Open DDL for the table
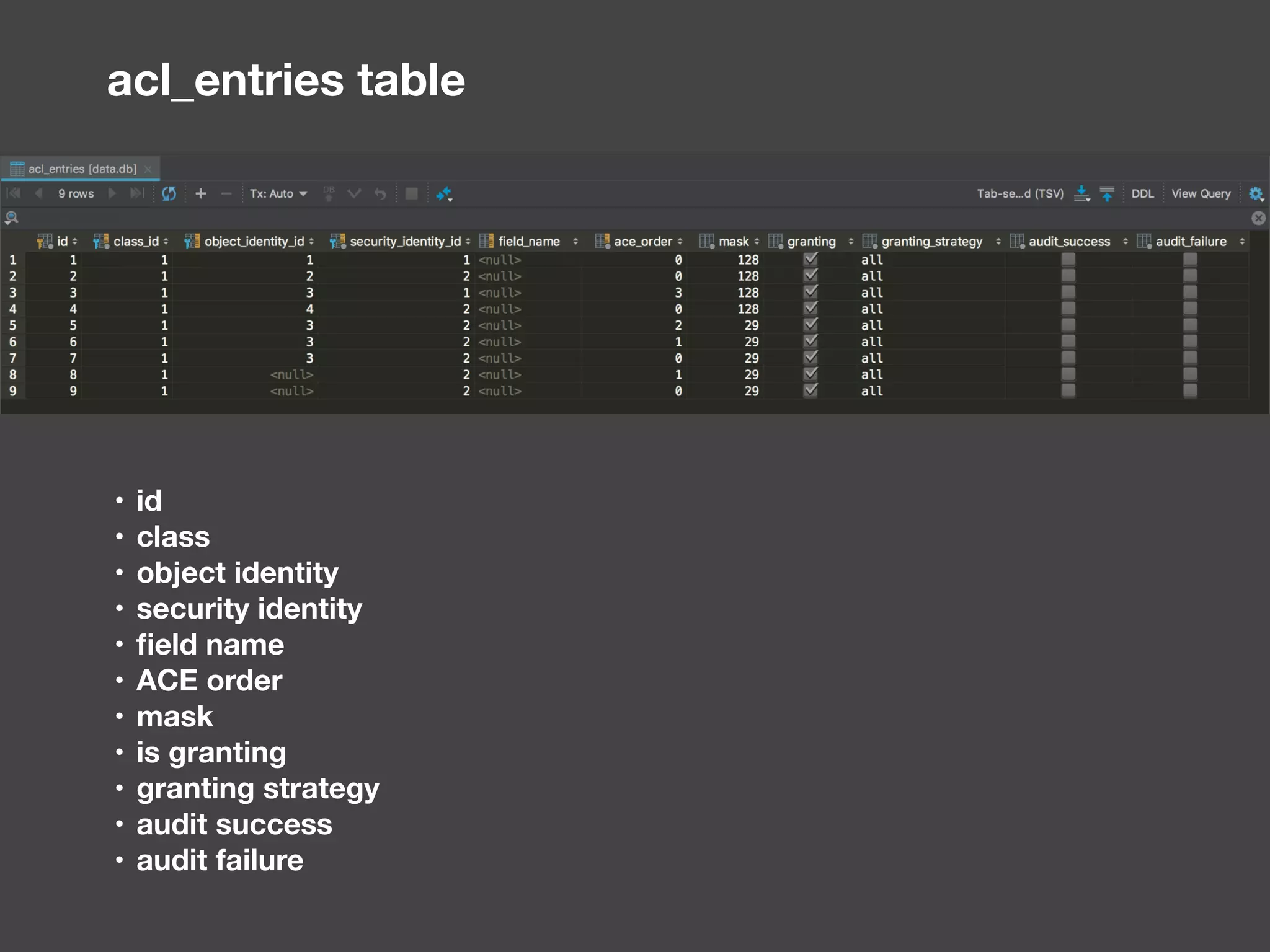This screenshot has height=952, width=1270. pos(1142,194)
